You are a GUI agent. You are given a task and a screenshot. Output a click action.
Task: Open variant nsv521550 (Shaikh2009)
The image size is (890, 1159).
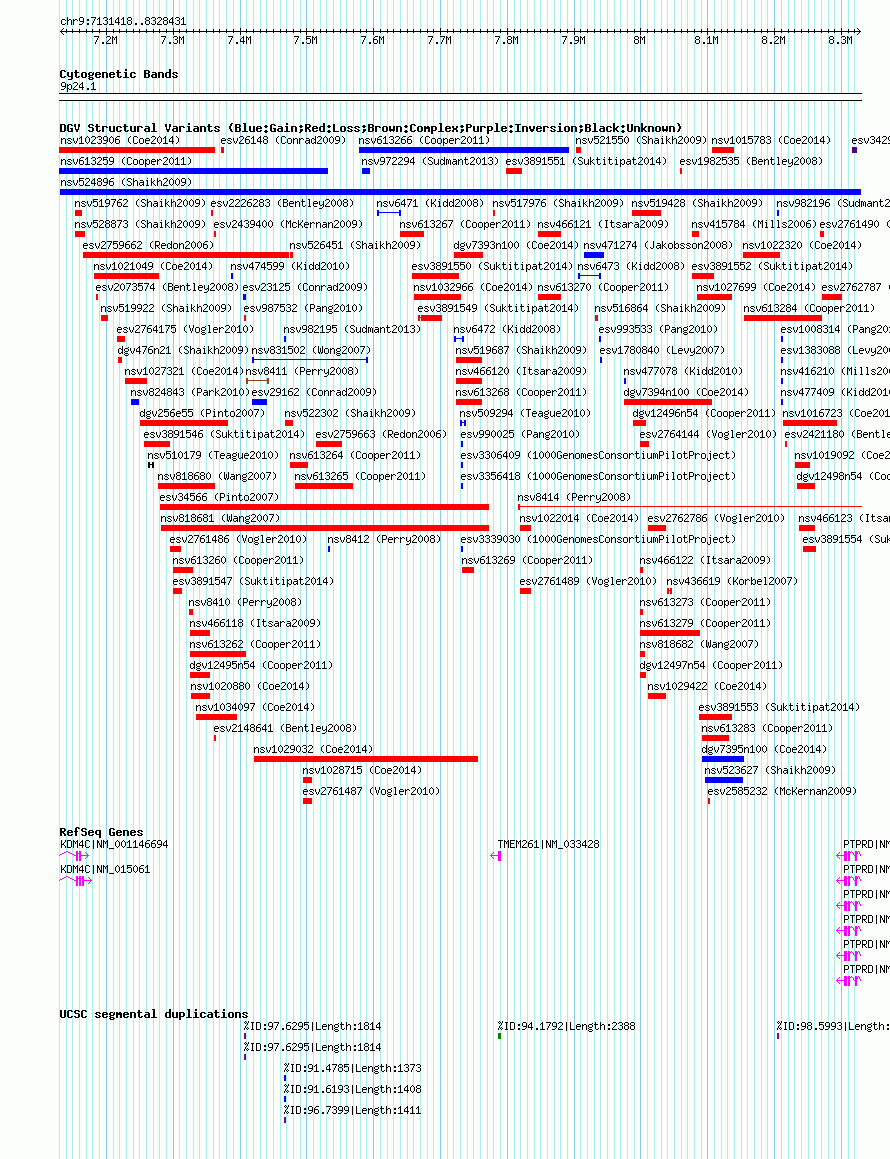[x=641, y=140]
